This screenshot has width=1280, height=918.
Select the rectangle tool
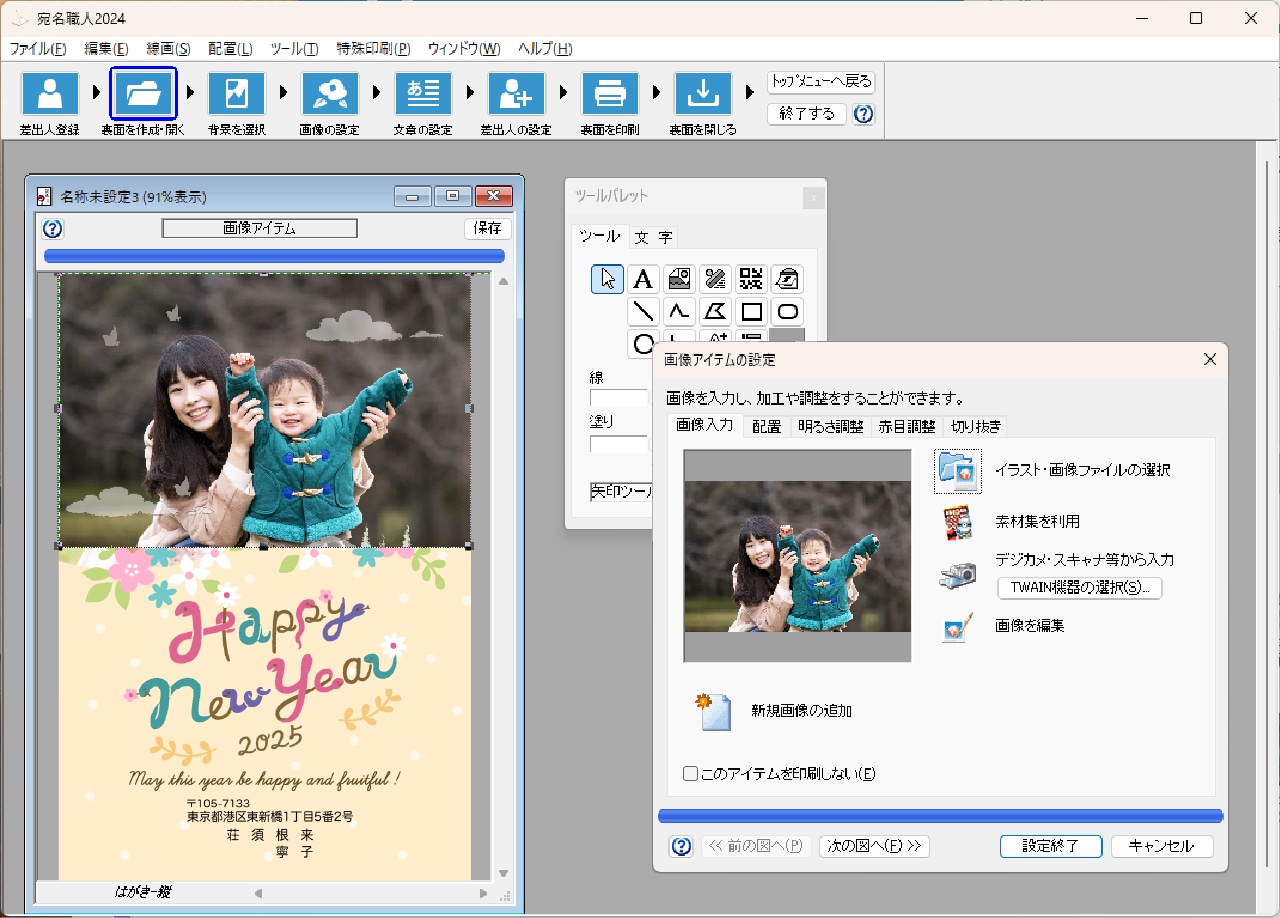click(x=751, y=312)
